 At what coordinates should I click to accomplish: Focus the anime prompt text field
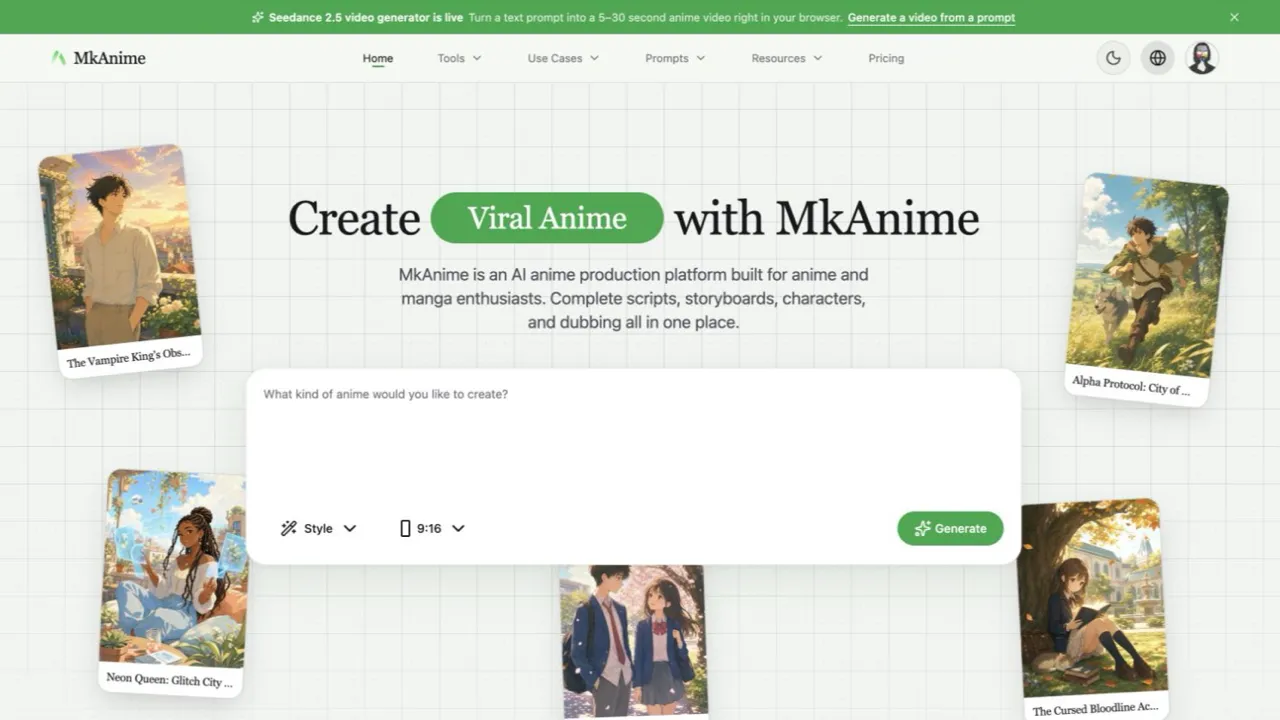click(633, 436)
